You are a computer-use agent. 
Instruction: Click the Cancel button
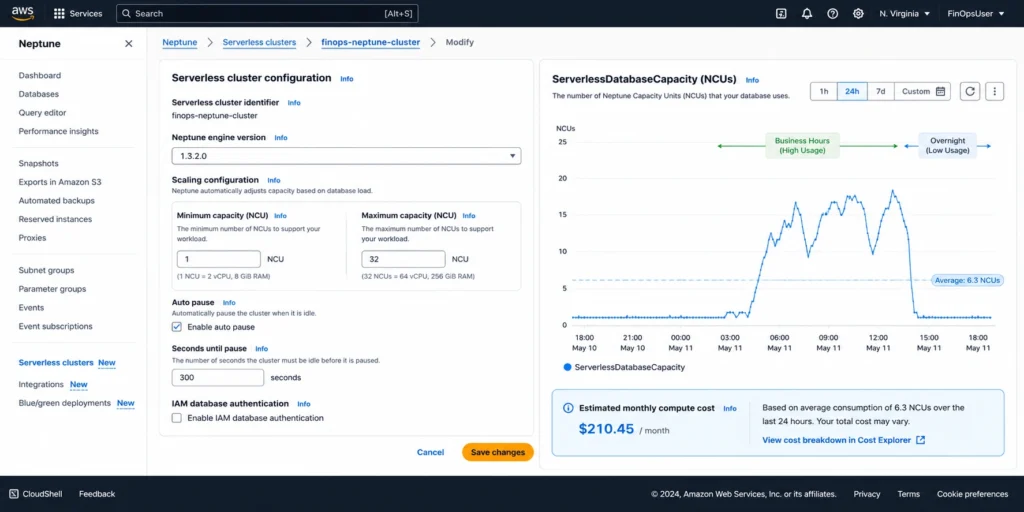[x=430, y=452]
